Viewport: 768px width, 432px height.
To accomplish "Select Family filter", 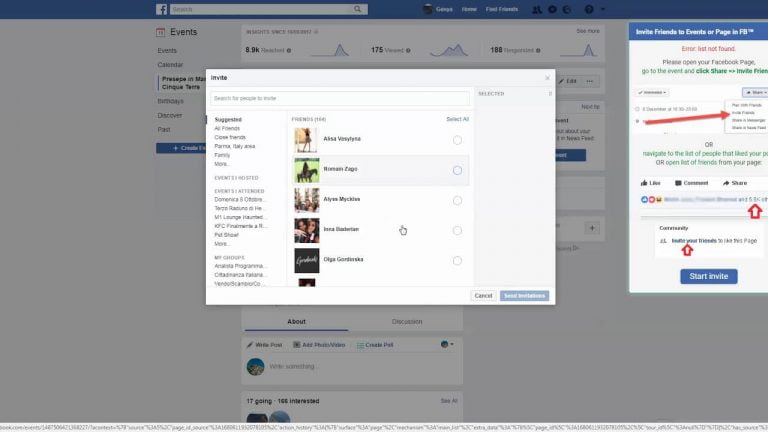I will tap(222, 155).
